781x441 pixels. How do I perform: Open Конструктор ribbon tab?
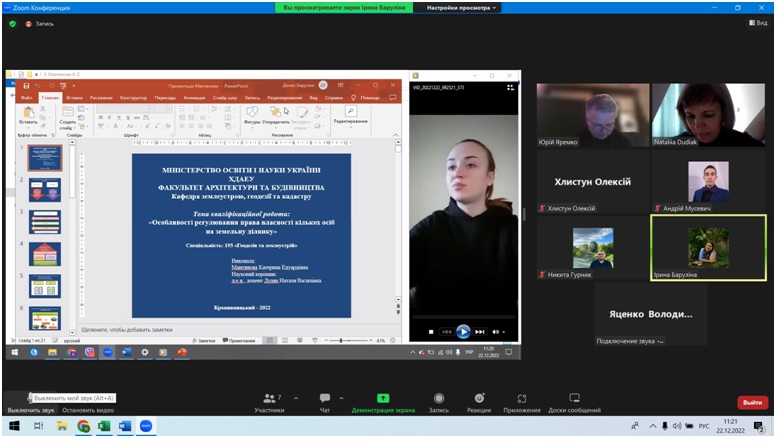click(133, 98)
